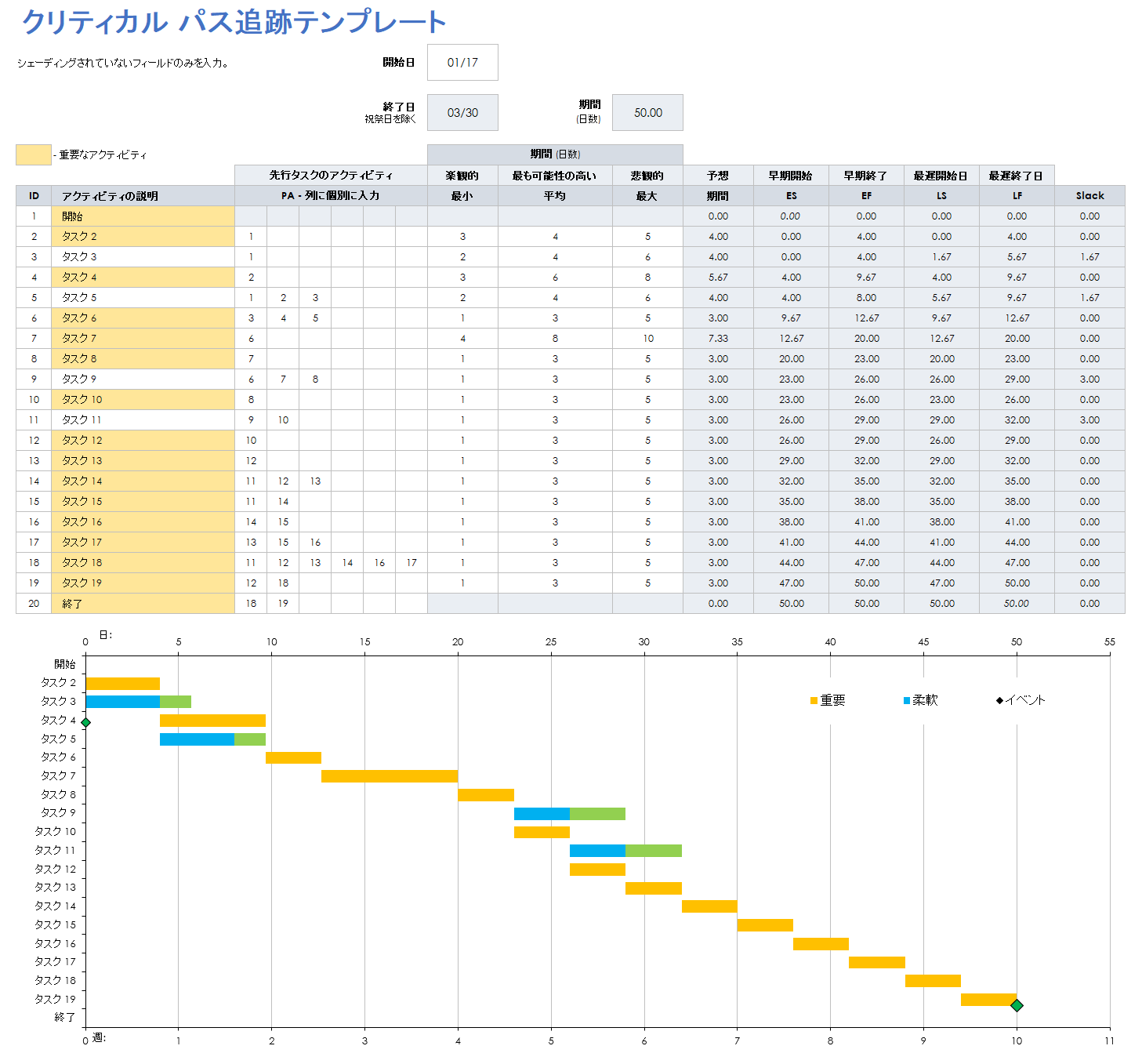1142x1064 pixels.
Task: Select the タスク 7 activity description cell
Action: (143, 339)
